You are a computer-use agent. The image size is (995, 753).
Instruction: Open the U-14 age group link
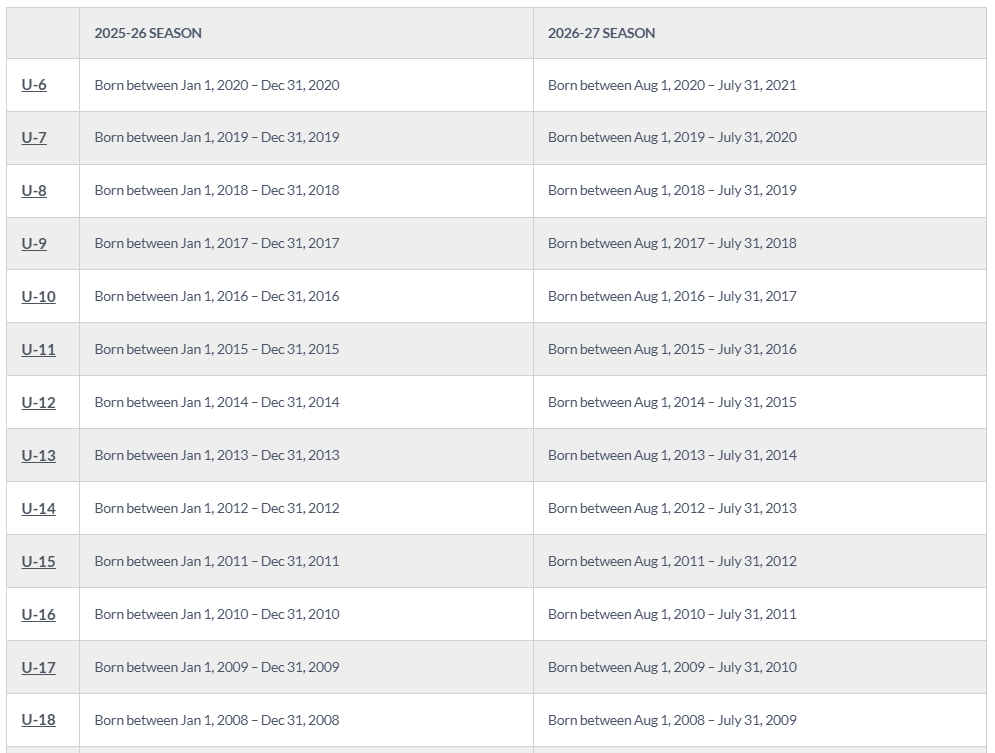coord(38,509)
